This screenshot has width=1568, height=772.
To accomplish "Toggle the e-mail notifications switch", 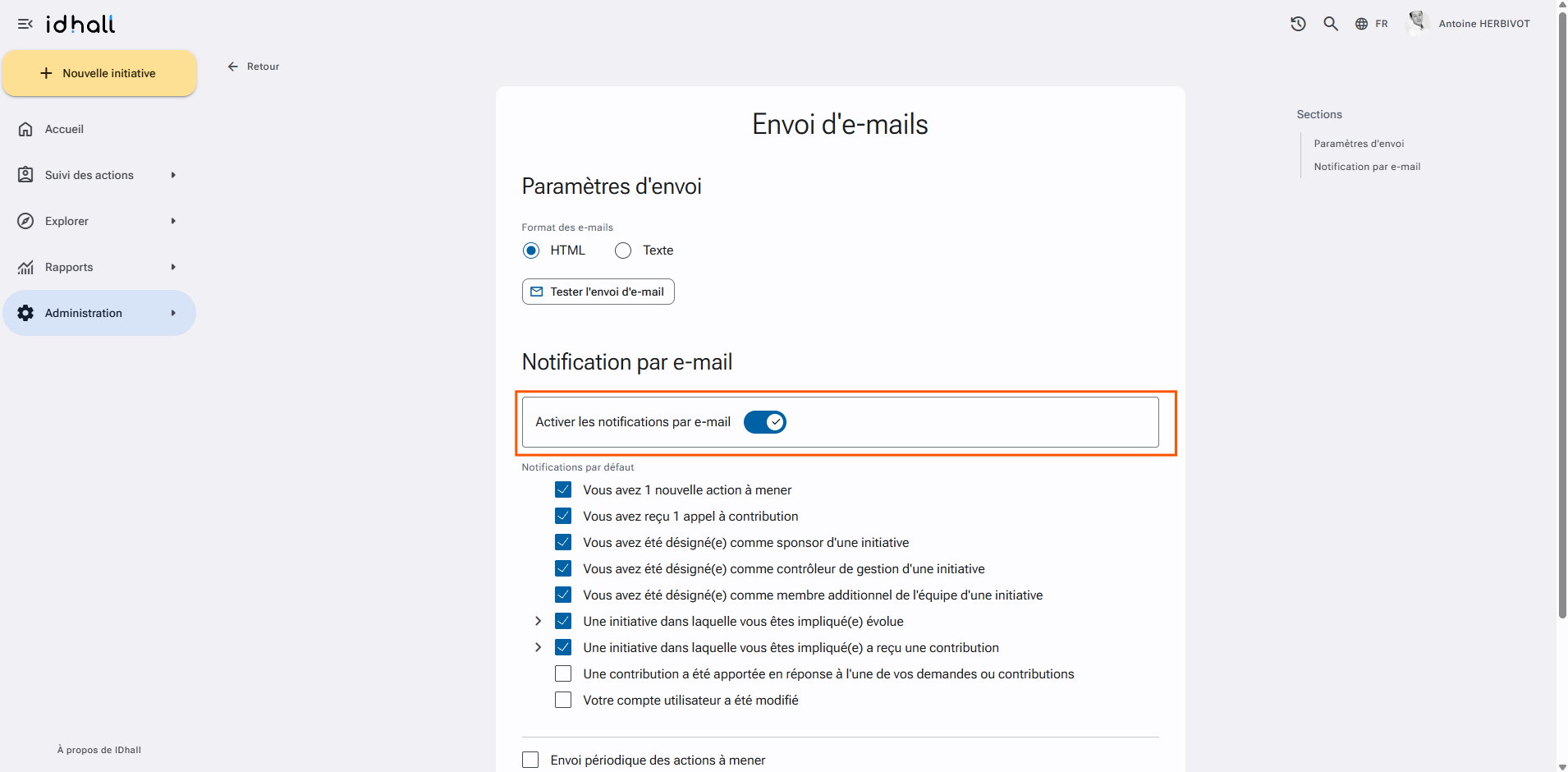I will 765,422.
